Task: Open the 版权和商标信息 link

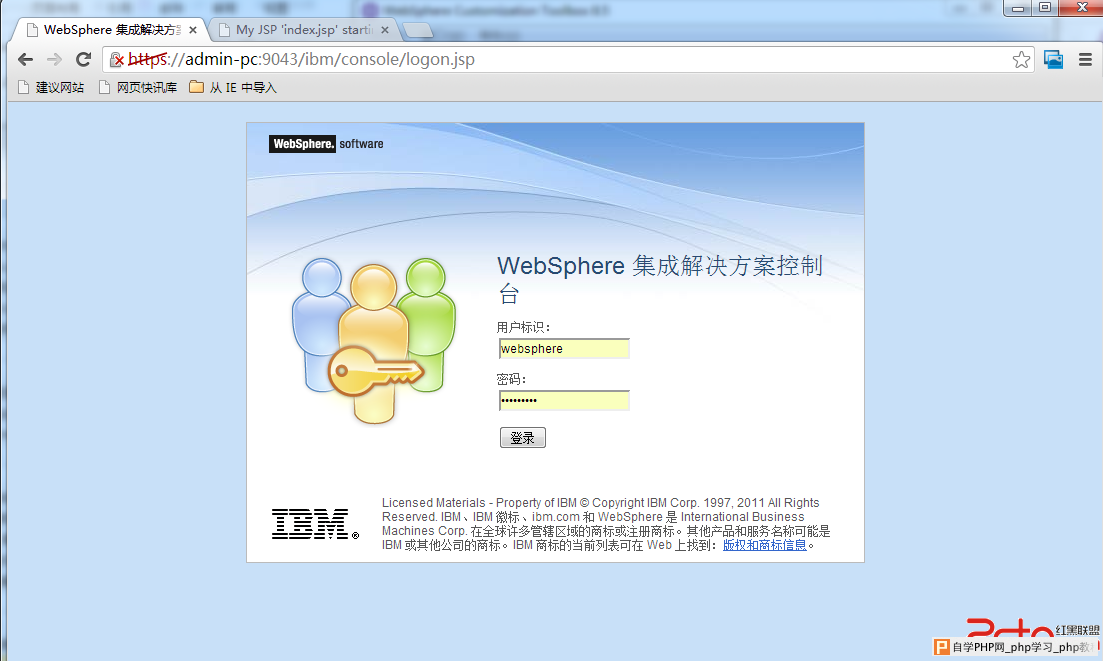Action: click(765, 545)
